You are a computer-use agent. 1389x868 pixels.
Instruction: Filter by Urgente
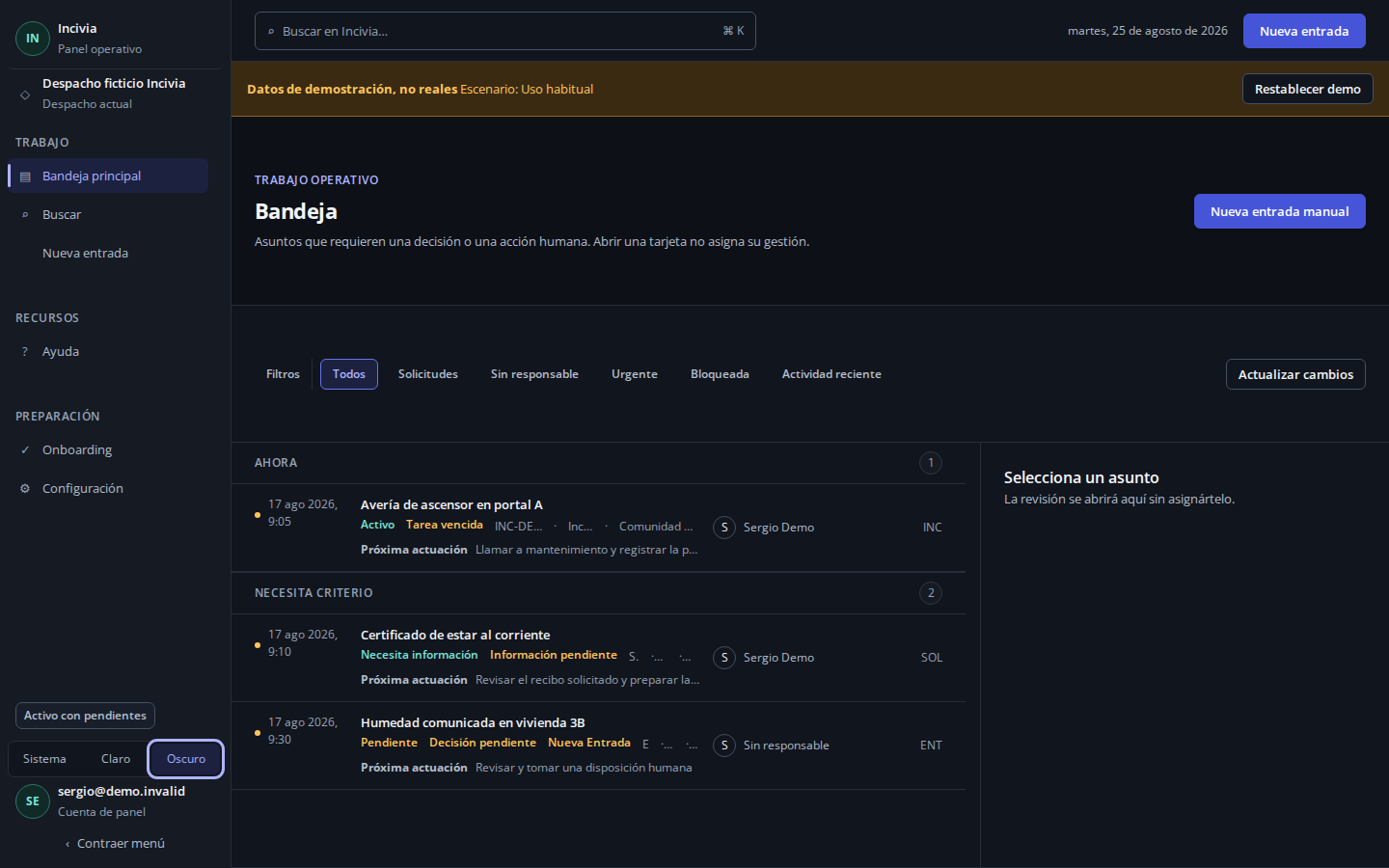pos(635,374)
